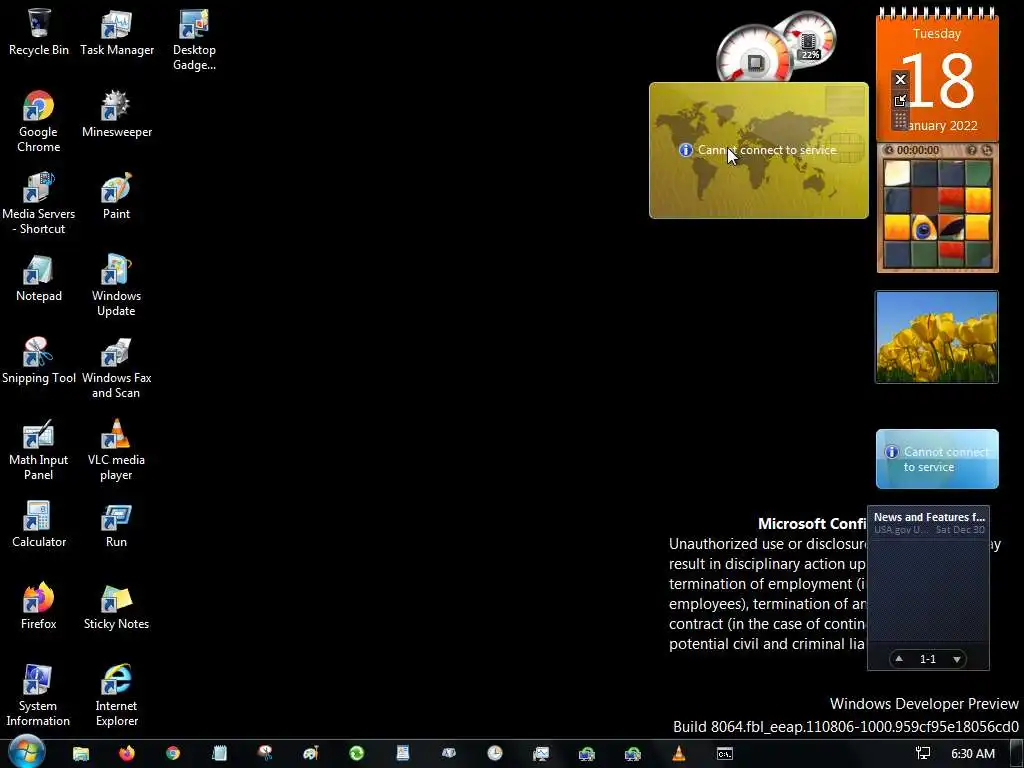Open the Task Manager shortcut

pos(117,33)
